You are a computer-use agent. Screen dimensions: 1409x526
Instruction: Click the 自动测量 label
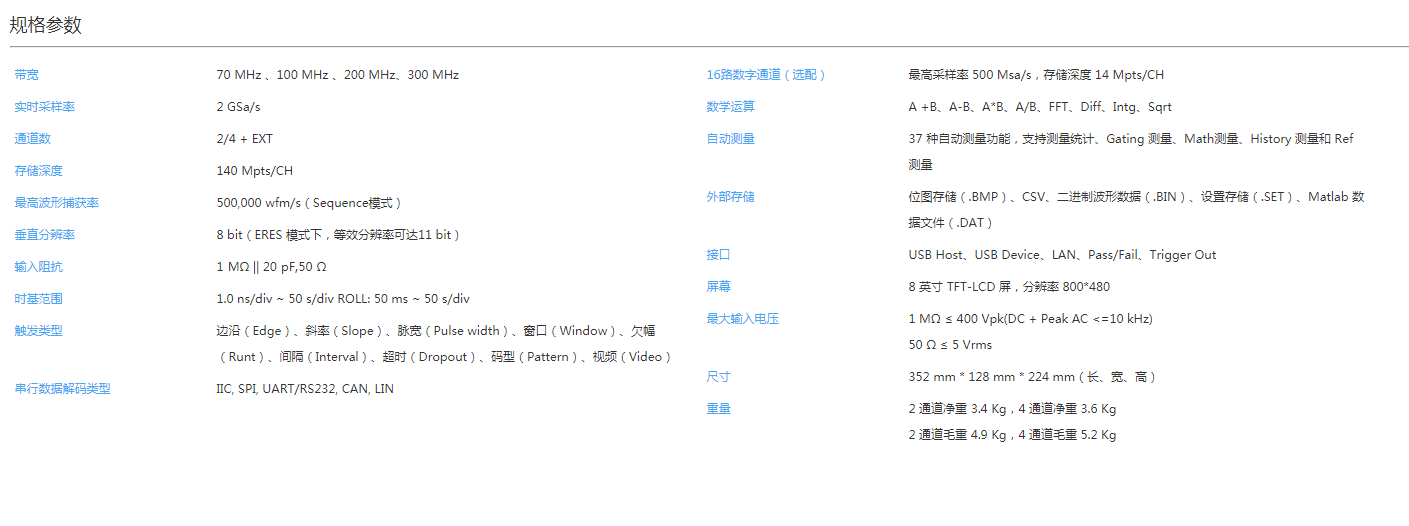[731, 139]
